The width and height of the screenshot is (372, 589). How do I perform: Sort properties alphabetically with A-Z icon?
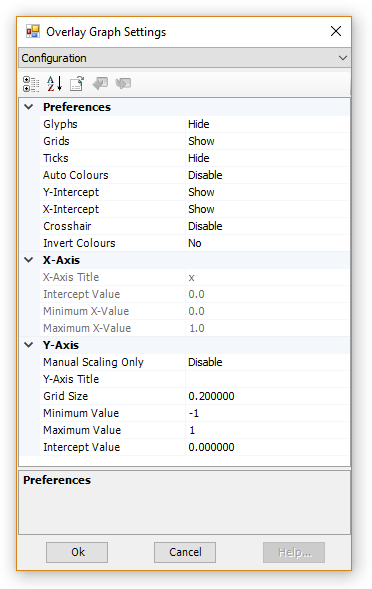54,84
